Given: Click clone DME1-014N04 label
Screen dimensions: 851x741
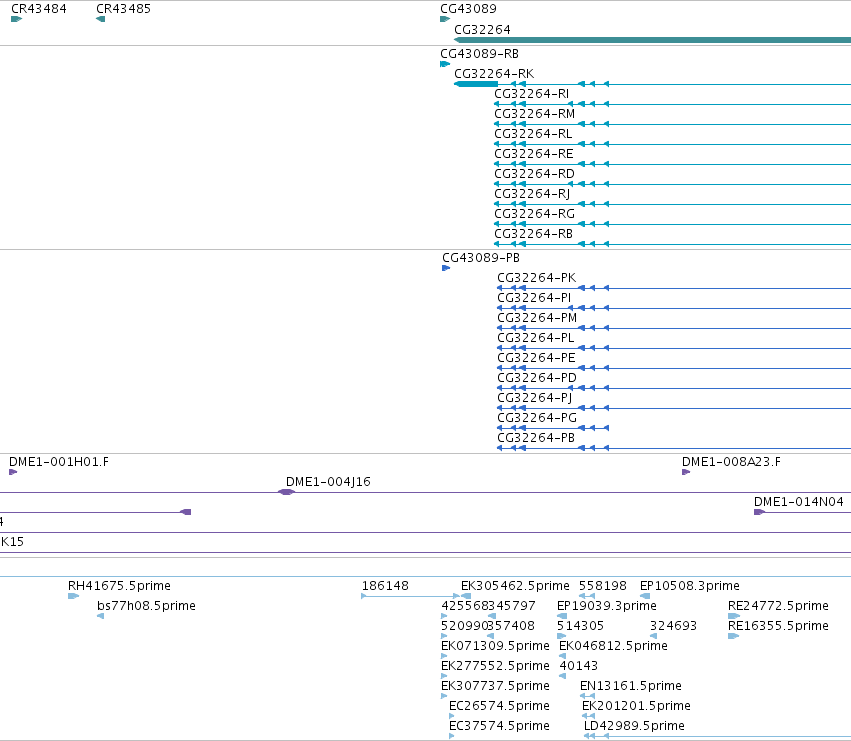Looking at the screenshot, I should coord(799,502).
